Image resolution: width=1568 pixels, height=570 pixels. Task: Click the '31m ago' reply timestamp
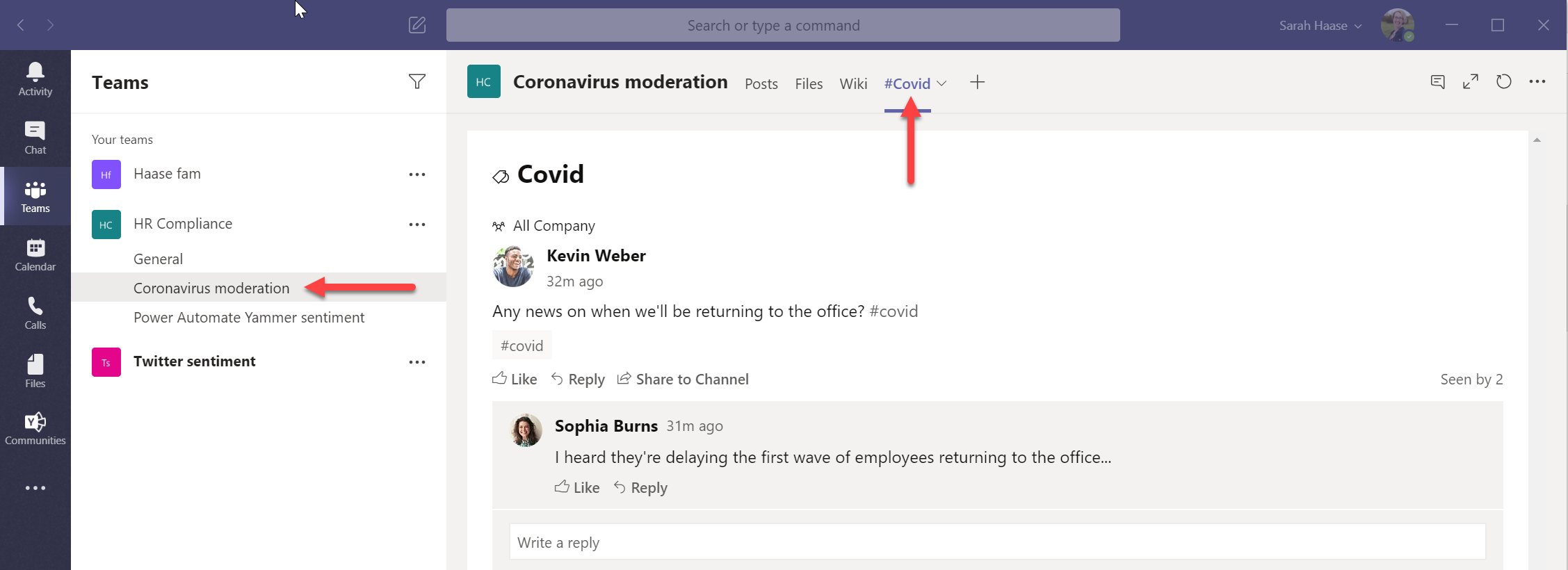695,426
